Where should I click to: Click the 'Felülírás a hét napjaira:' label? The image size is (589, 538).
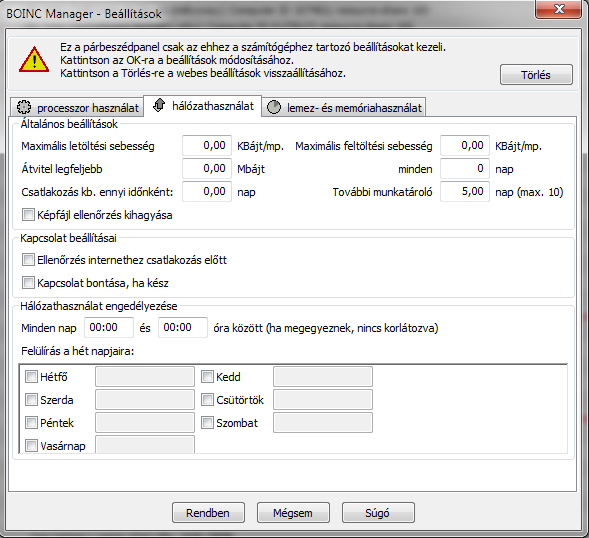coord(78,351)
